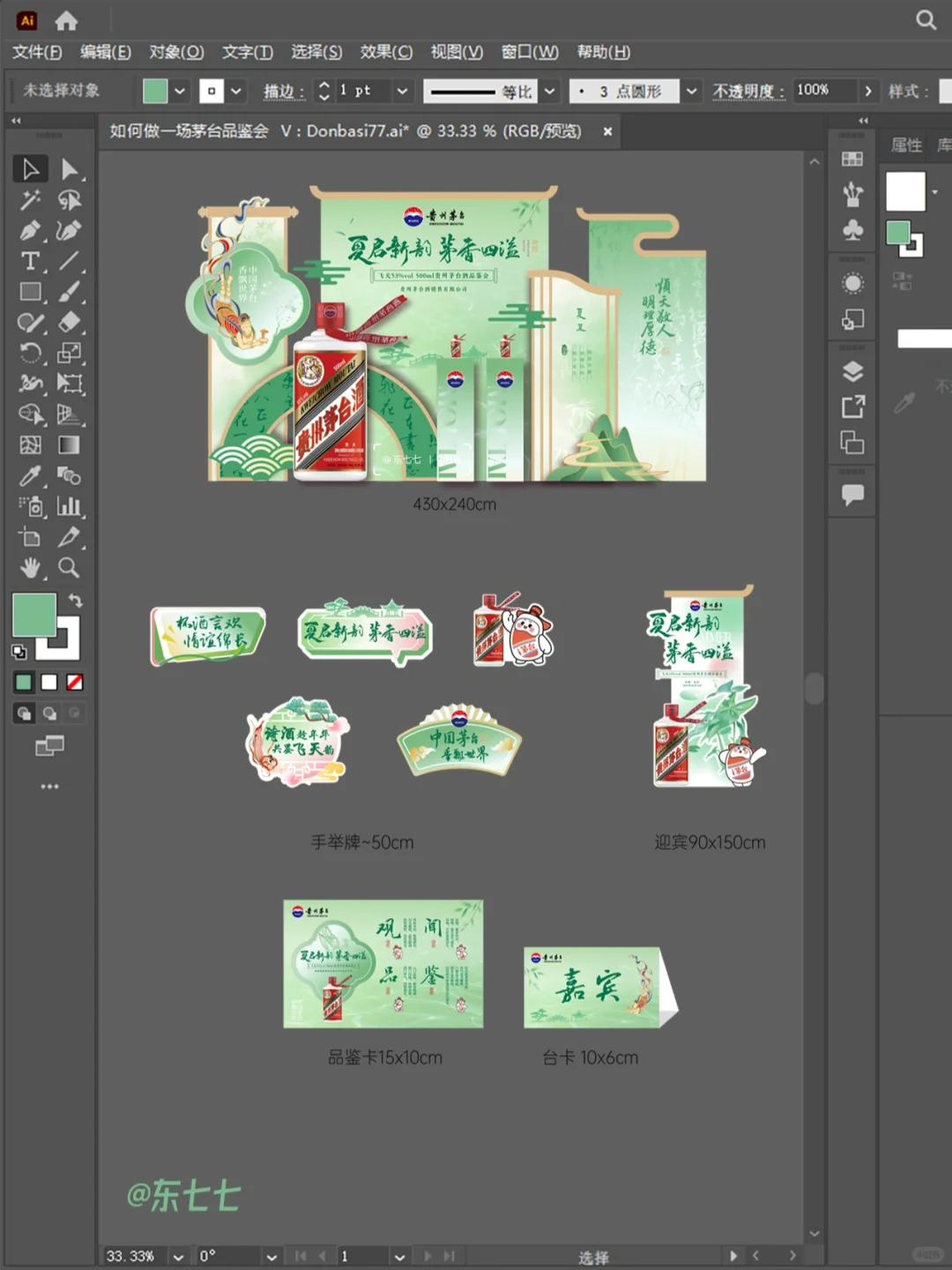
Task: Switch to the 属性 panel tab
Action: (906, 146)
